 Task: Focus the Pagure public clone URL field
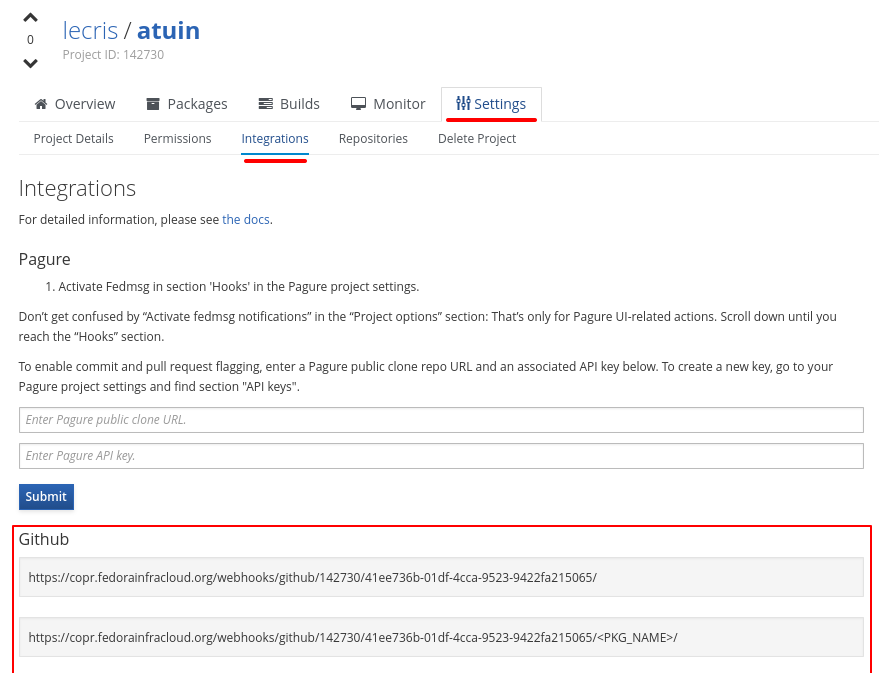[441, 420]
